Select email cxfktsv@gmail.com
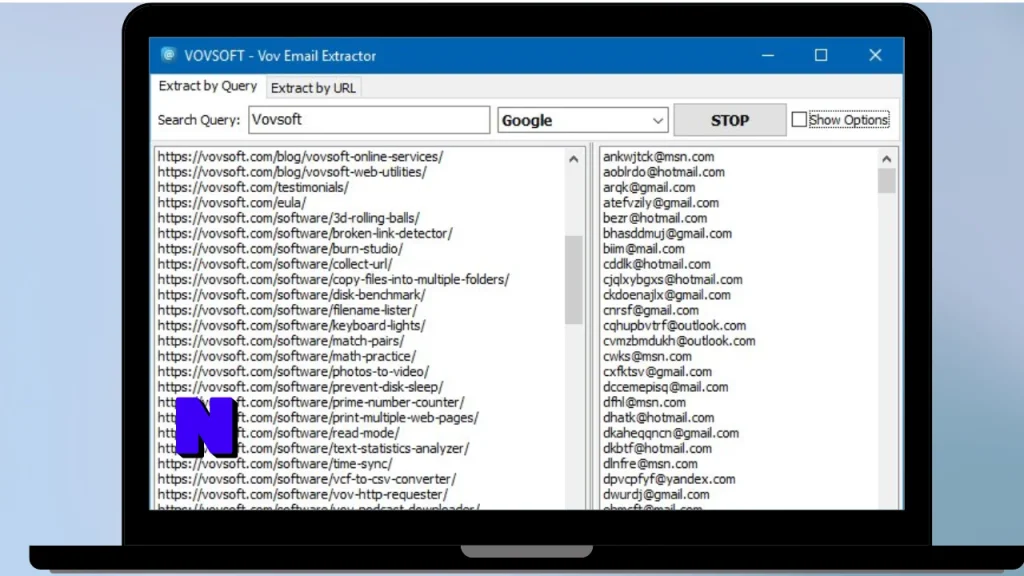 point(657,372)
